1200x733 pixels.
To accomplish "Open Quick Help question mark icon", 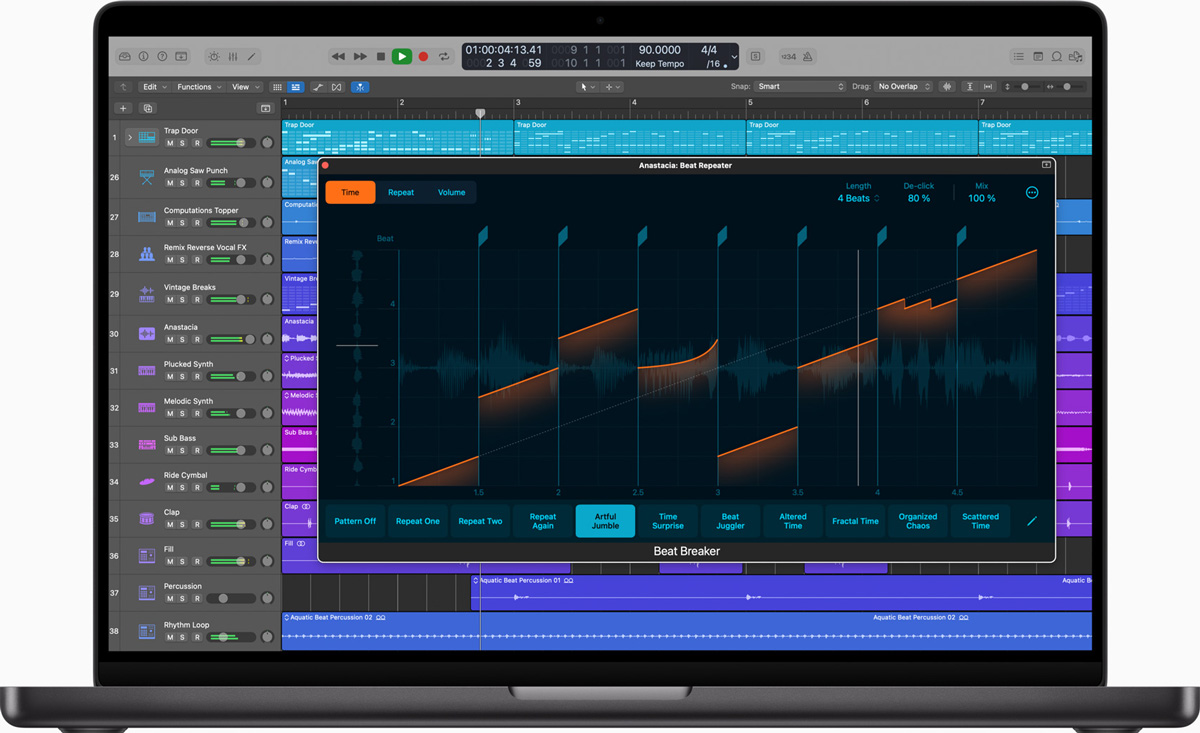I will tap(162, 57).
